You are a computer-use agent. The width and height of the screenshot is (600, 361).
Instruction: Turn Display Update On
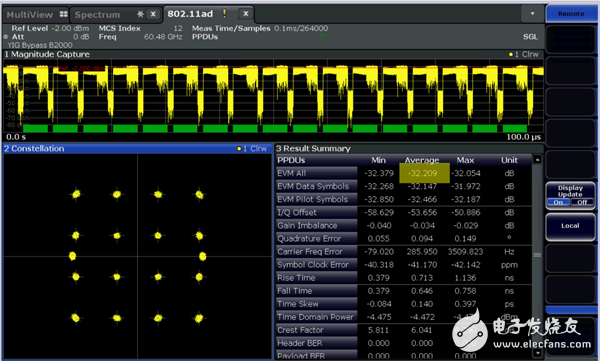(x=558, y=202)
